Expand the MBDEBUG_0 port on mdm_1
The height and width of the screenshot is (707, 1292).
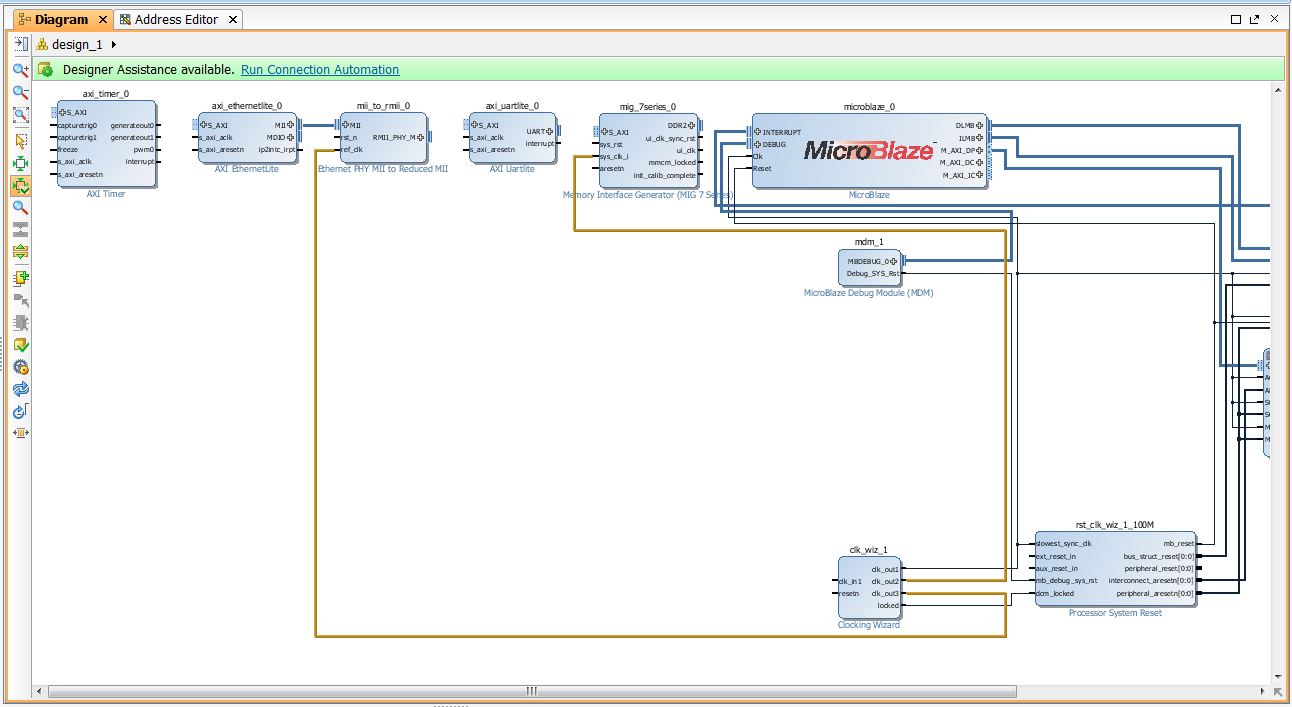pyautogui.click(x=893, y=261)
